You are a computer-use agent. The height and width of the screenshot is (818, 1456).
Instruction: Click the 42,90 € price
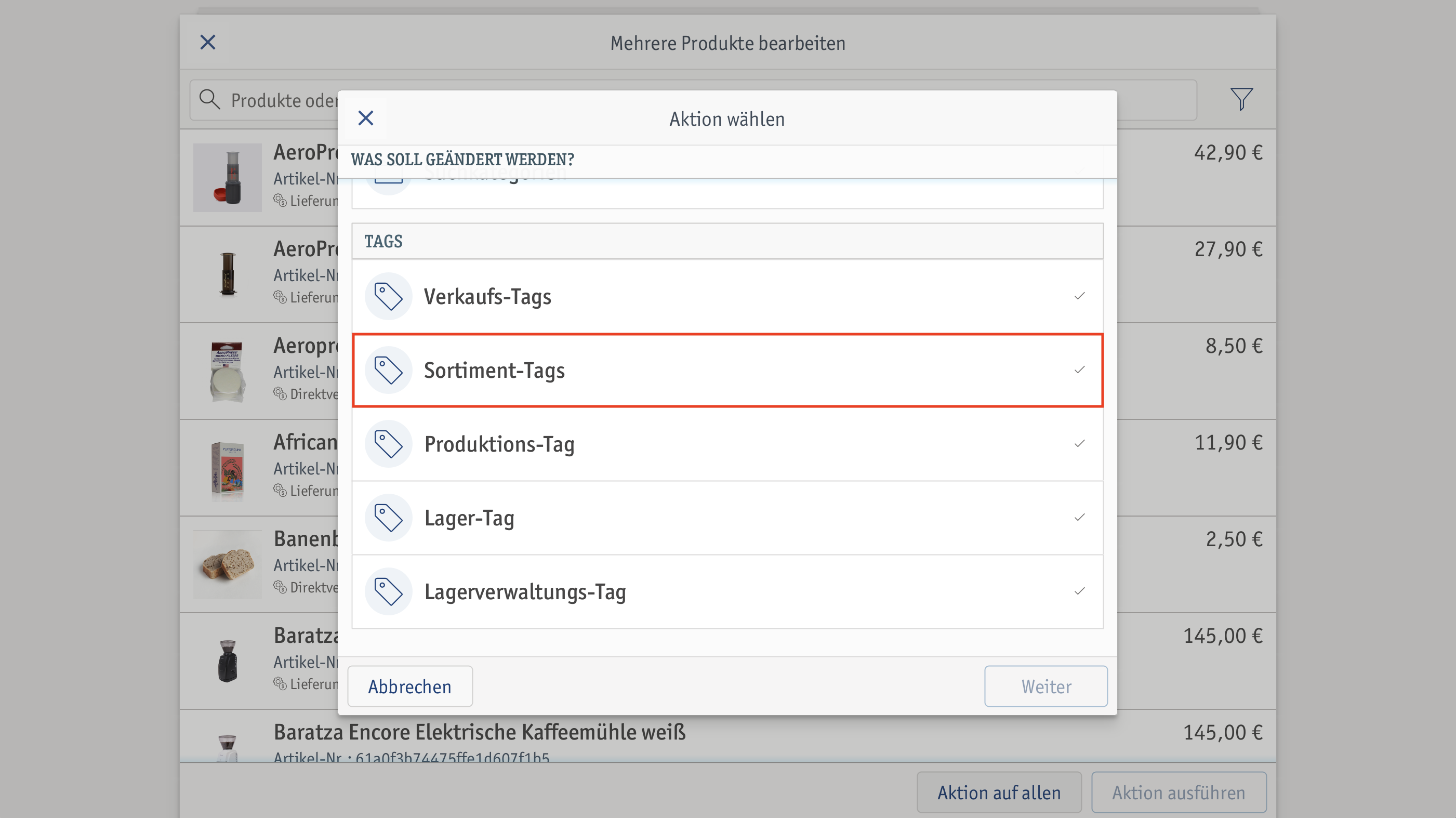[1228, 153]
